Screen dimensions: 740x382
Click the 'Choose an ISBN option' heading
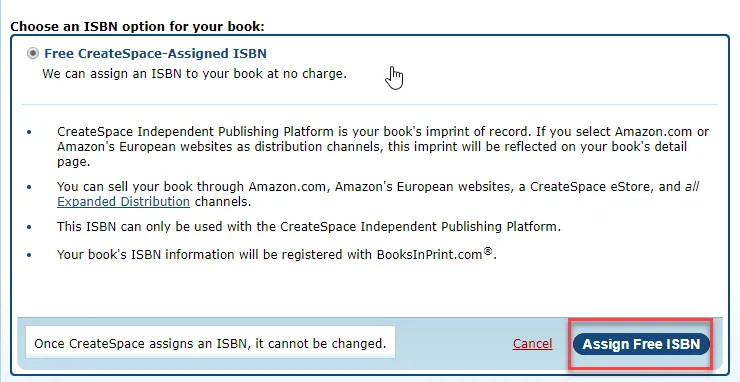[137, 26]
